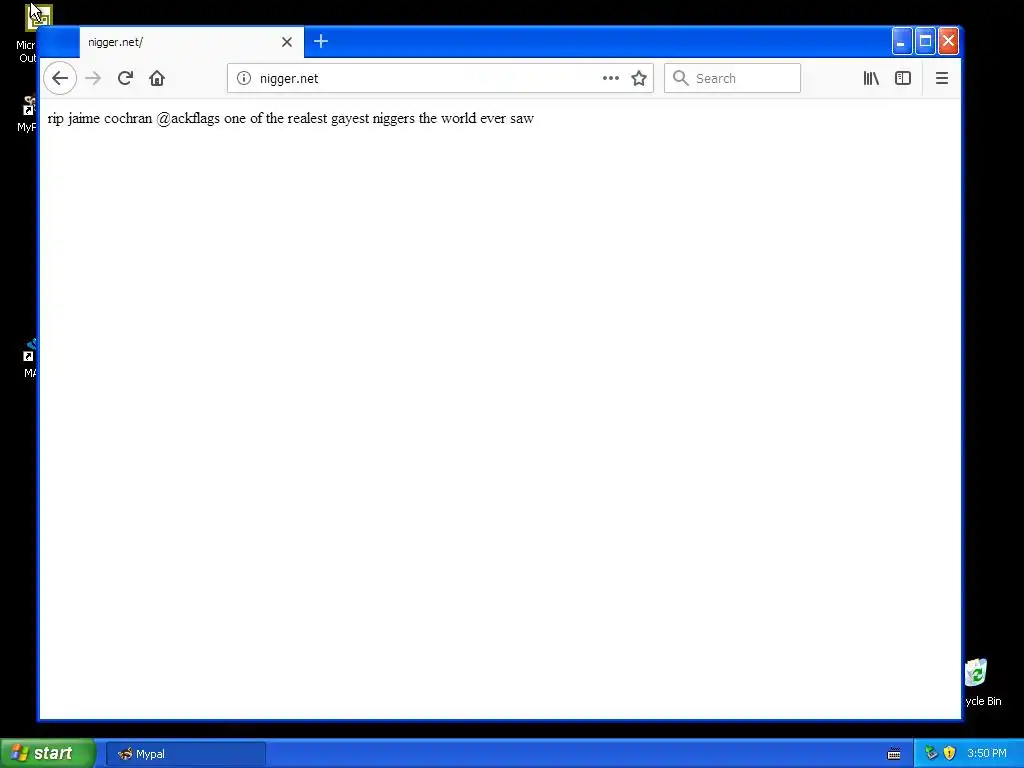Viewport: 1024px width, 768px height.
Task: Open the security shield tray alert
Action: 950,754
